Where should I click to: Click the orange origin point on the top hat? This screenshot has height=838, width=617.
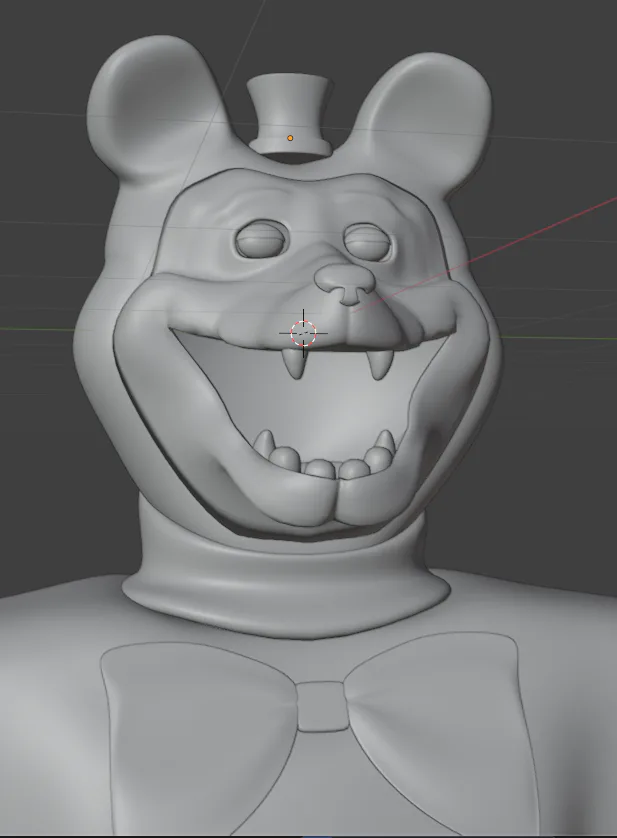point(290,138)
